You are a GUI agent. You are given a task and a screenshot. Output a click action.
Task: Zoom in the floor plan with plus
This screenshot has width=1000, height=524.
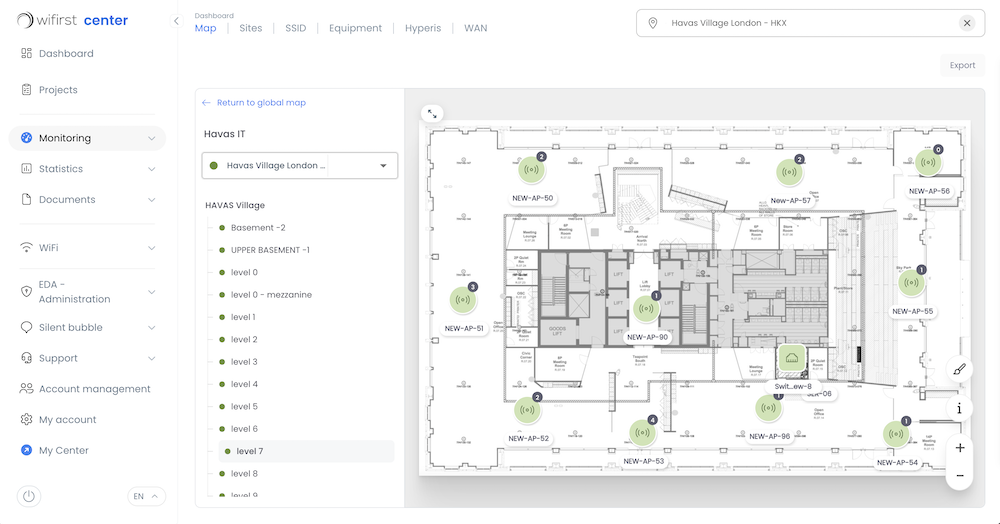[x=959, y=448]
